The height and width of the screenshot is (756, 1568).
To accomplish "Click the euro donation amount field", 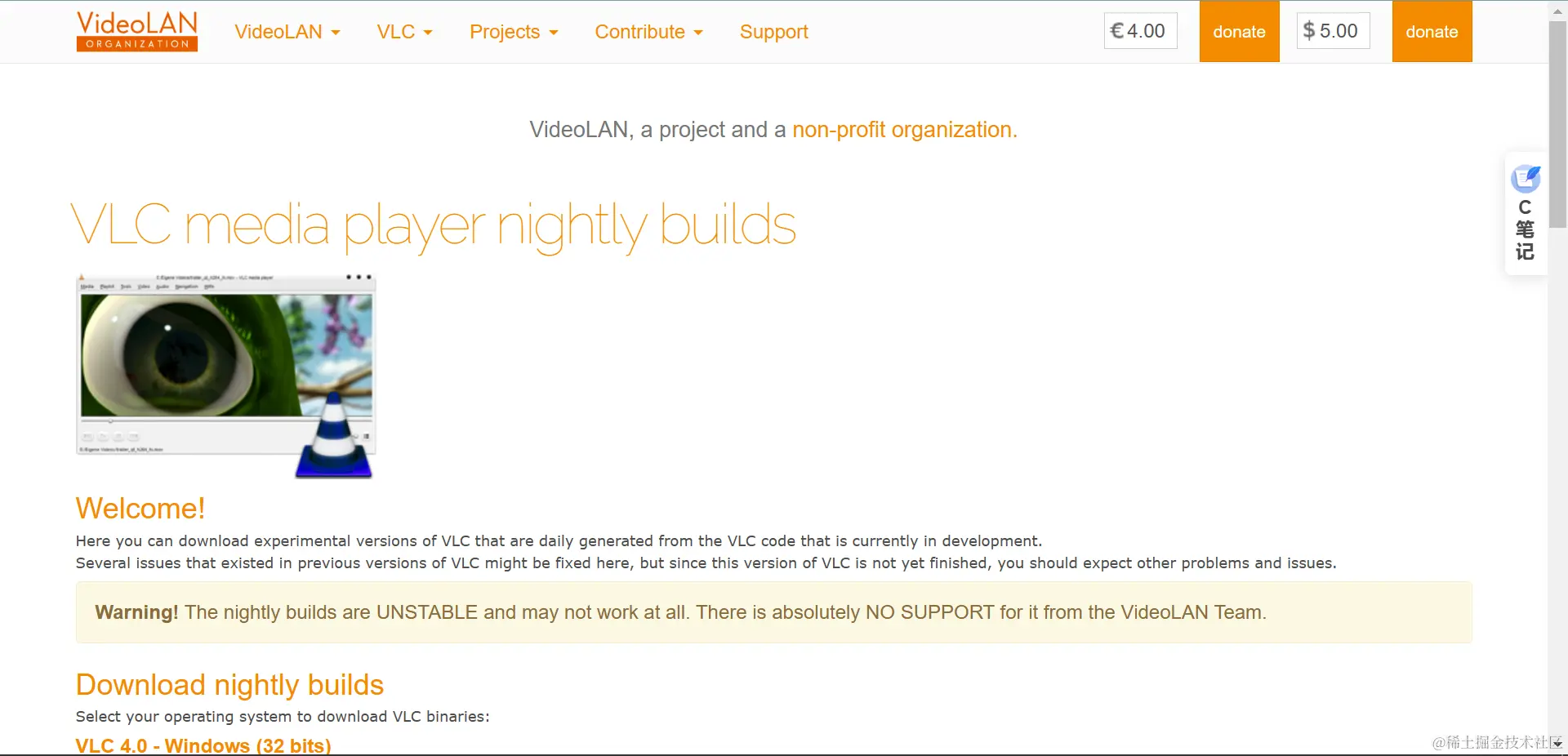I will coord(1141,31).
